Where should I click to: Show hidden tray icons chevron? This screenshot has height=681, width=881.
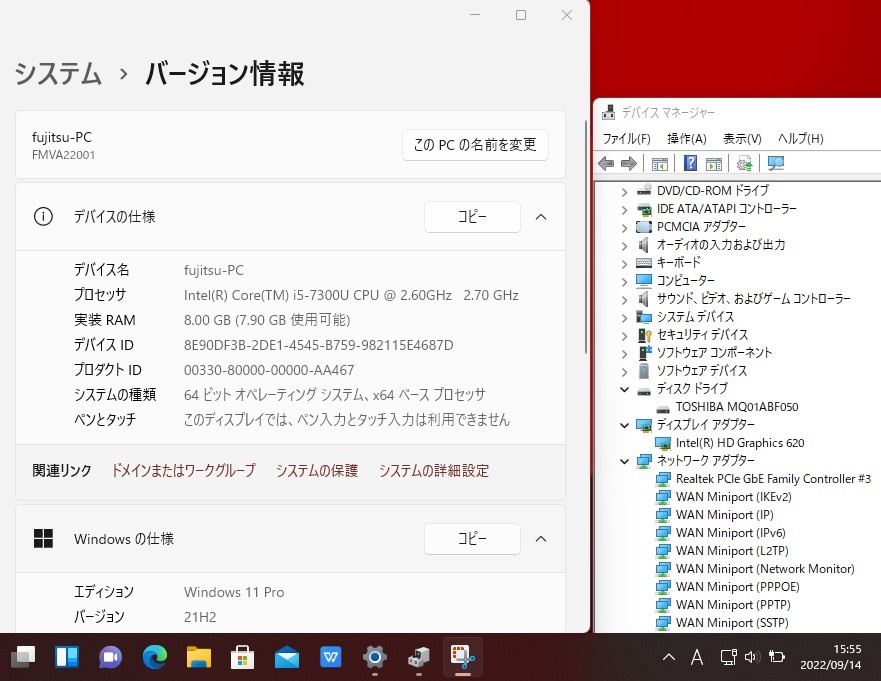point(669,657)
